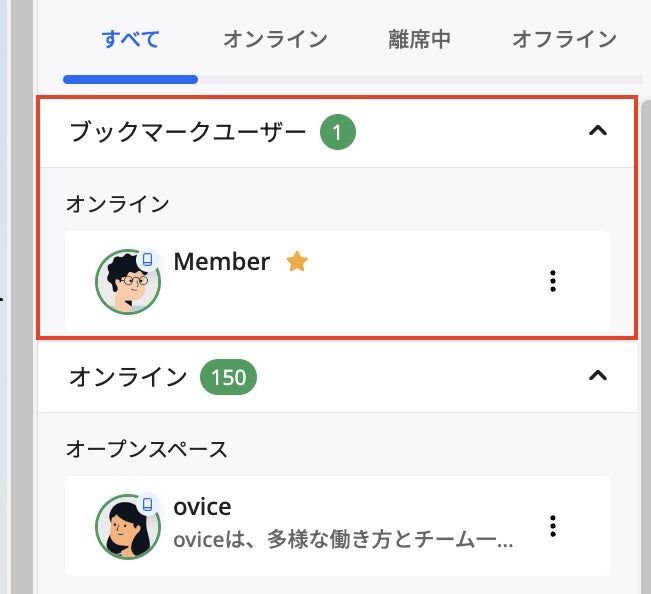651x594 pixels.
Task: Click the オープンスペース group label
Action: click(x=147, y=449)
